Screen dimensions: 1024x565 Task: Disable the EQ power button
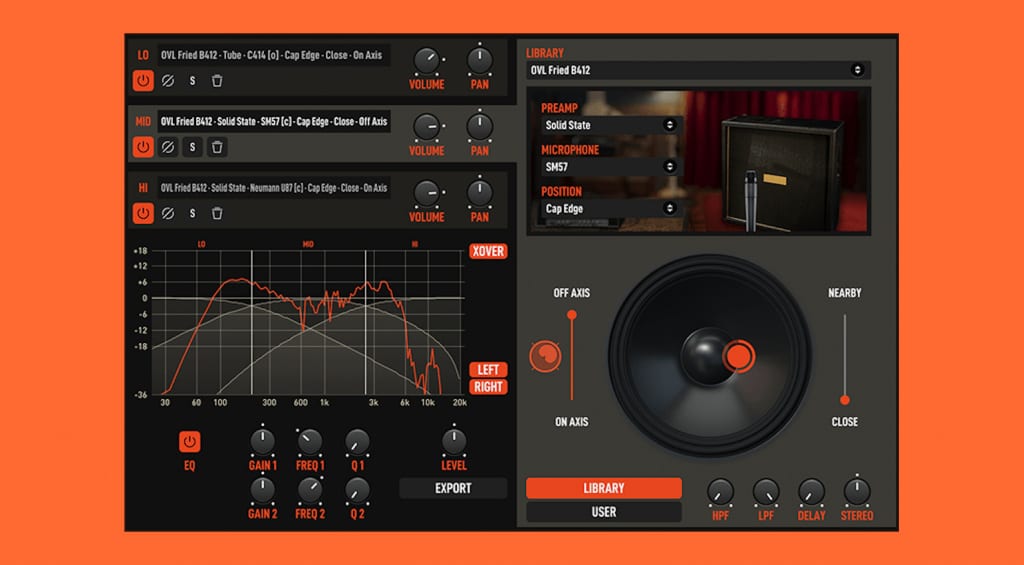click(190, 441)
